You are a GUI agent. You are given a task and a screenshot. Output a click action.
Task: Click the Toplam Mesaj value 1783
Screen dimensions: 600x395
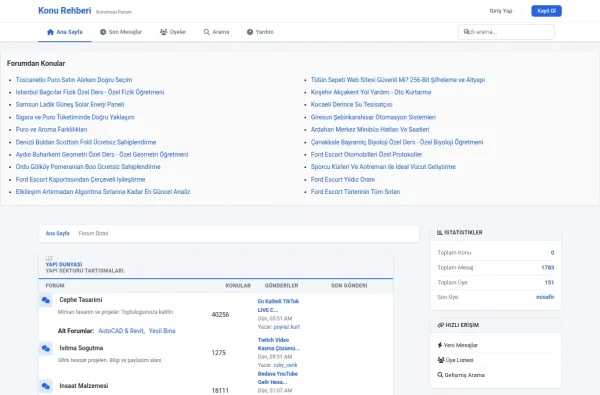[548, 268]
